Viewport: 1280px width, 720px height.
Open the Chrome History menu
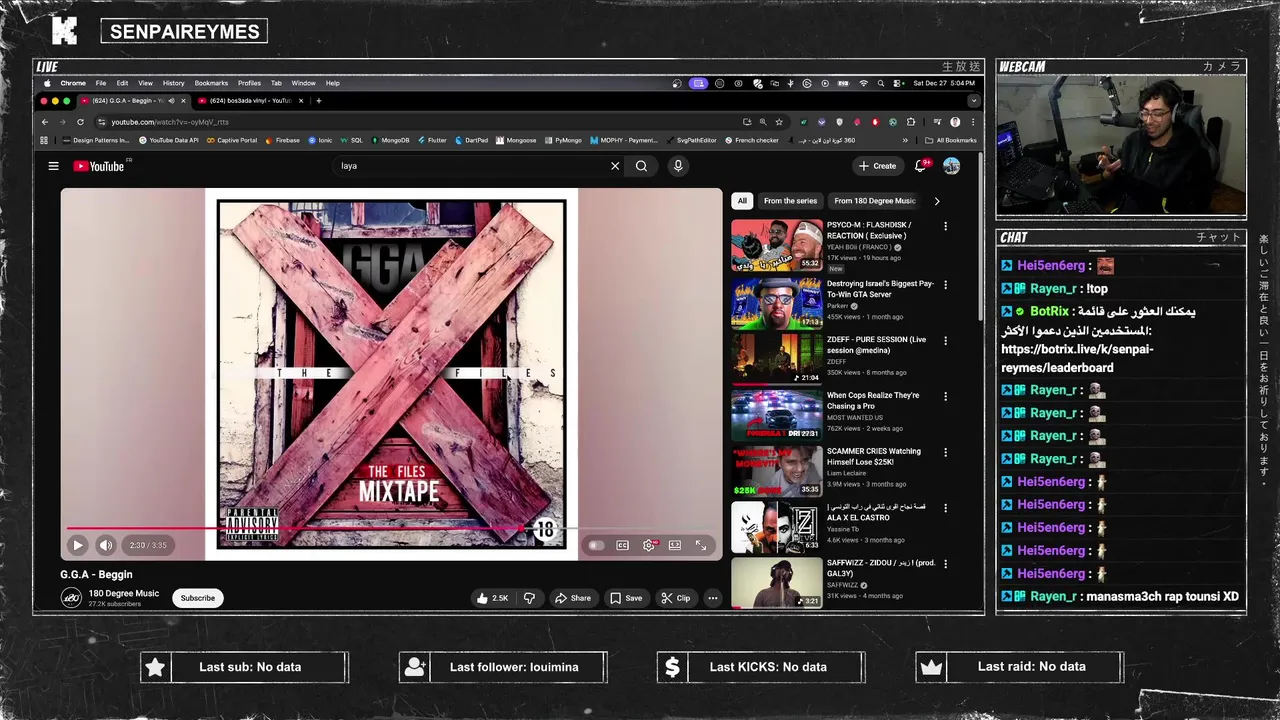tap(173, 83)
